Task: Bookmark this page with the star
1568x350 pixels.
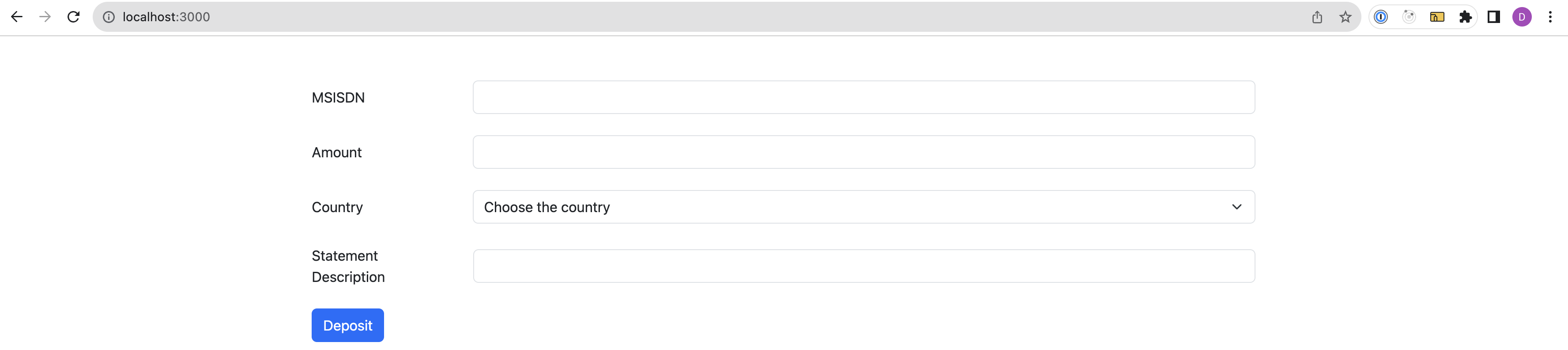Action: [x=1345, y=17]
